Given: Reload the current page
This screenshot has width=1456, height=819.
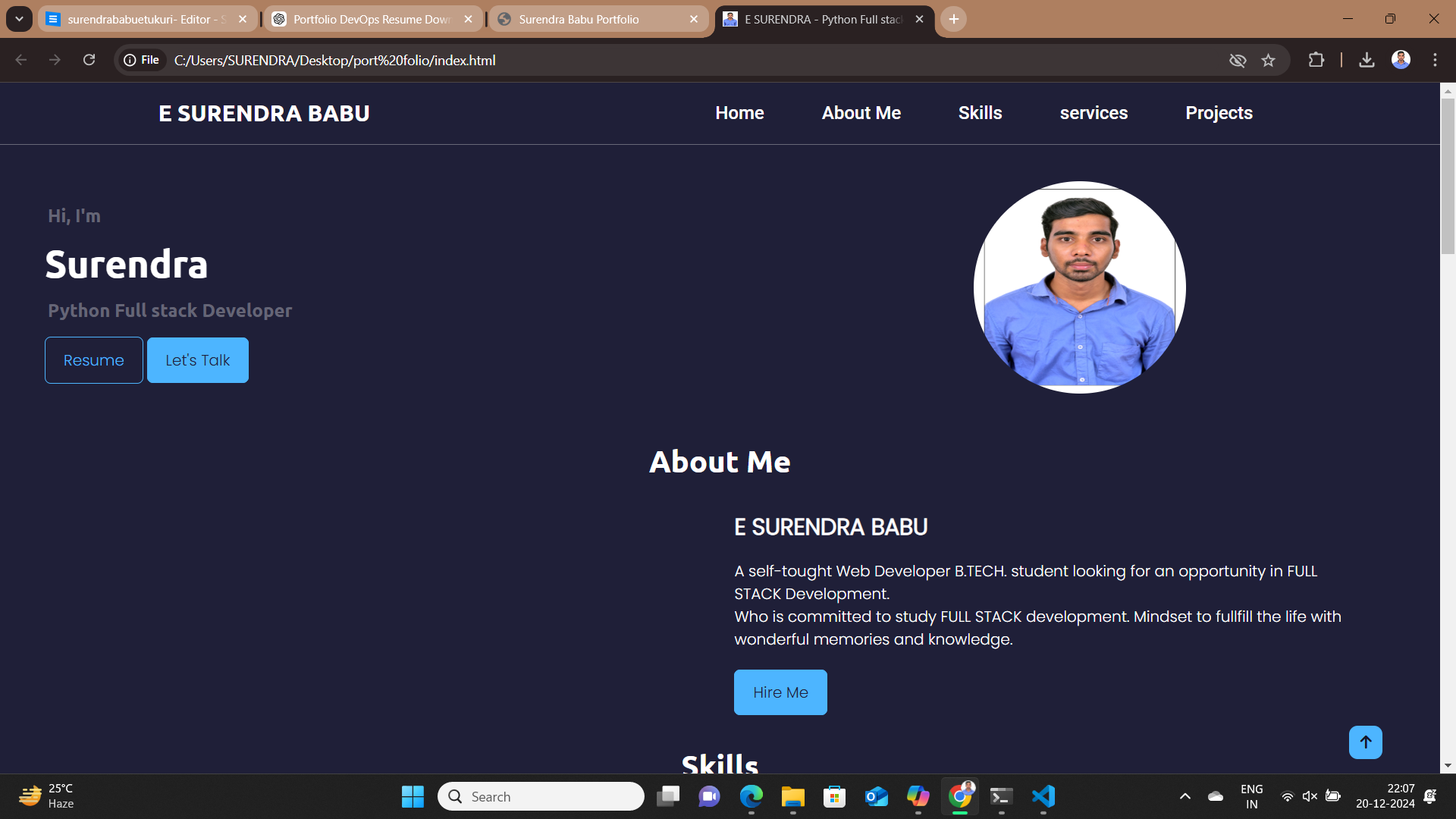Looking at the screenshot, I should (89, 60).
